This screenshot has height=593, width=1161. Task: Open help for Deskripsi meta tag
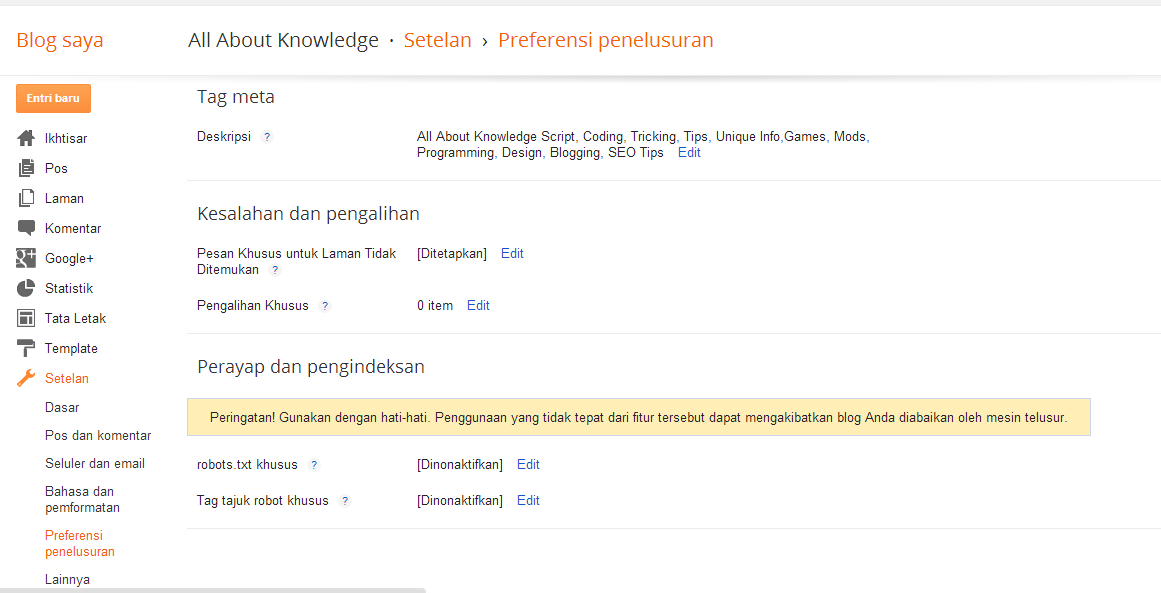[x=267, y=136]
